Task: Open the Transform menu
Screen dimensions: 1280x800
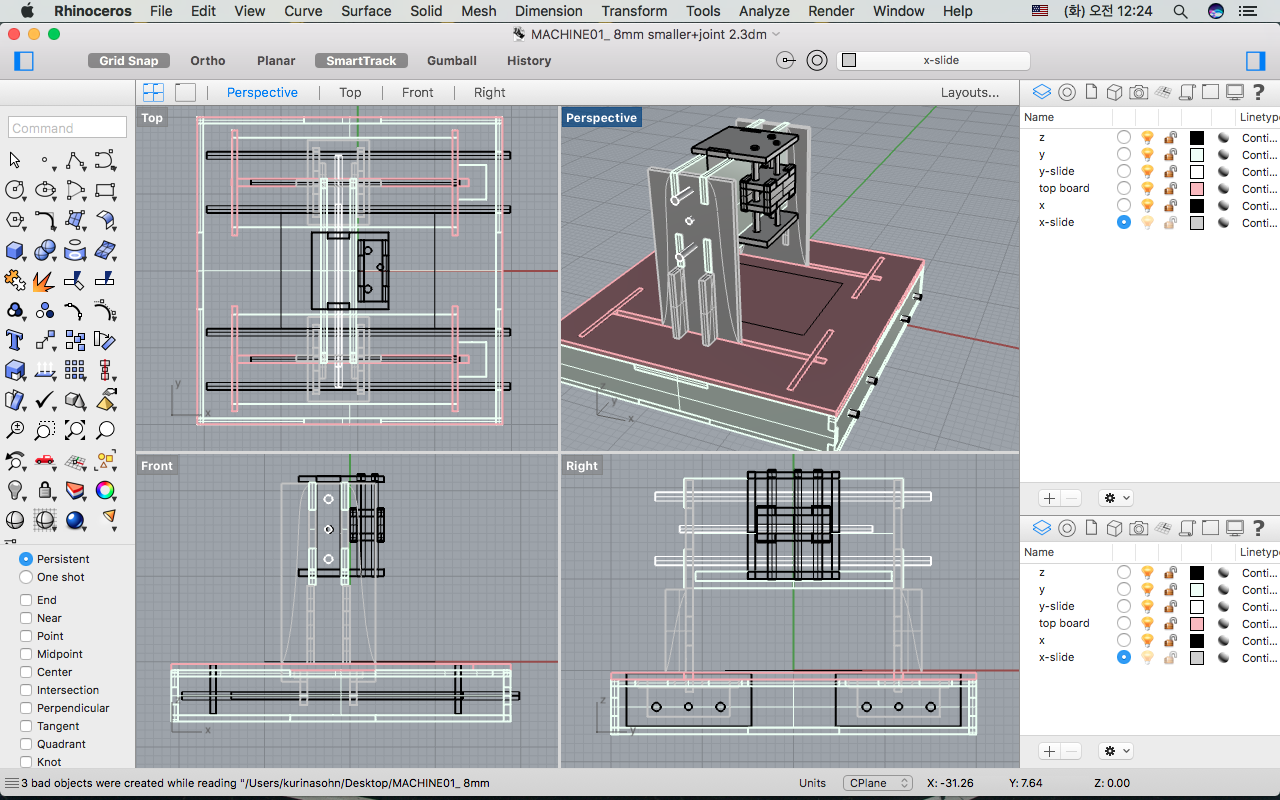Action: pos(634,11)
